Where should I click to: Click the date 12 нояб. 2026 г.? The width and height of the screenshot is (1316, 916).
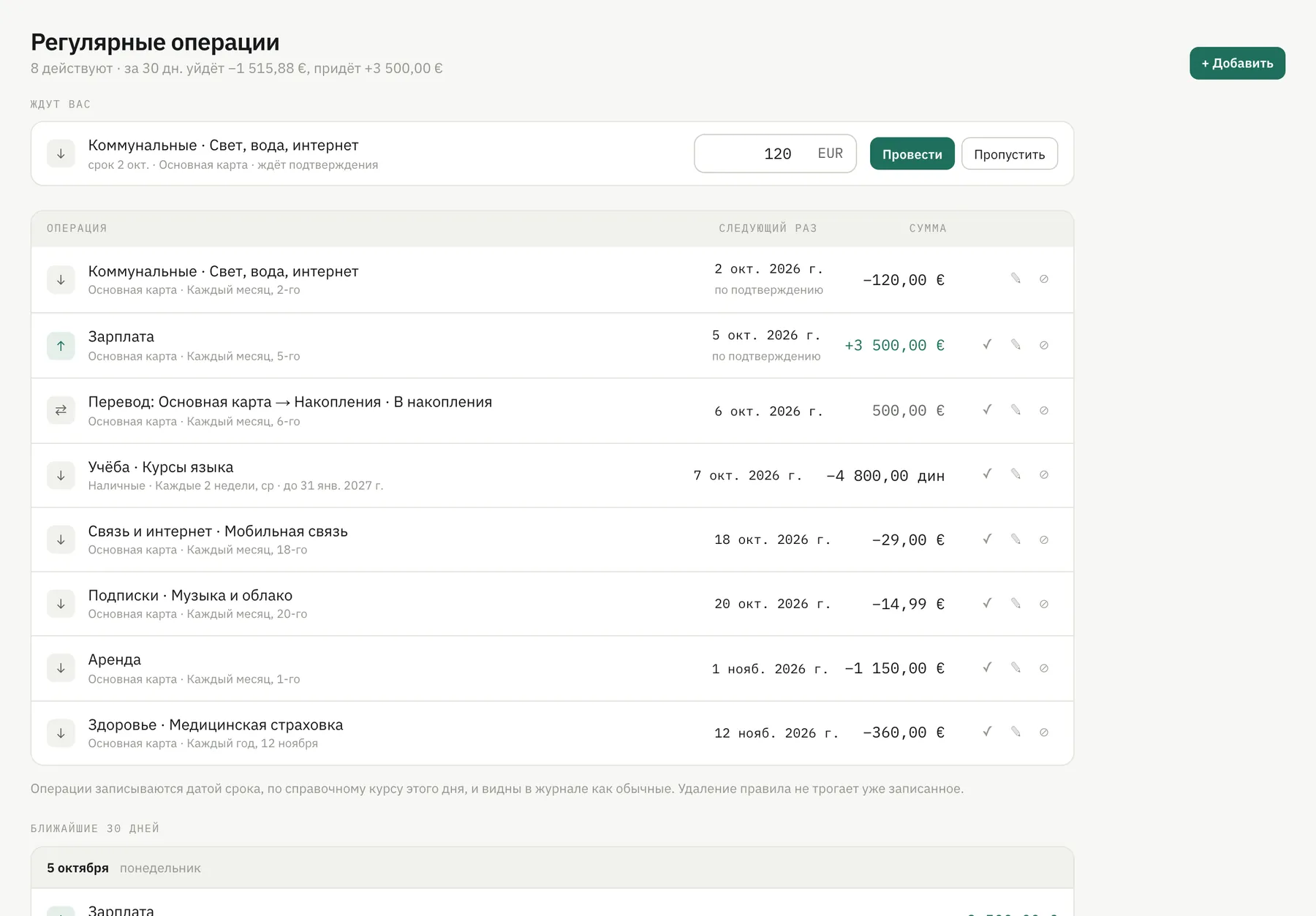(x=776, y=733)
